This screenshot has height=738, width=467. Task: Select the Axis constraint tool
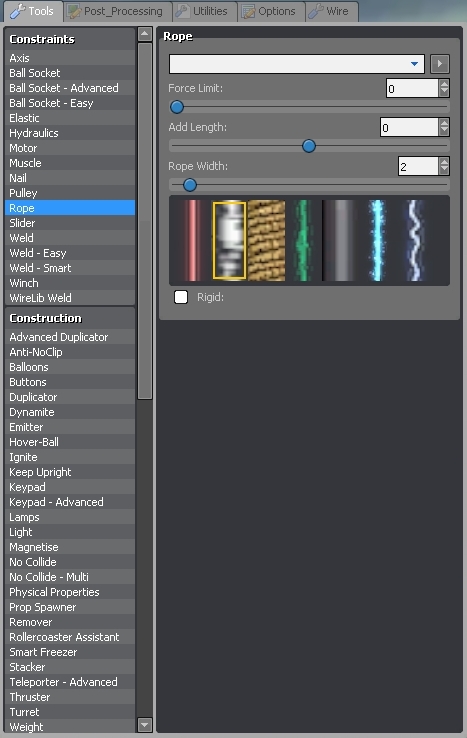point(70,58)
